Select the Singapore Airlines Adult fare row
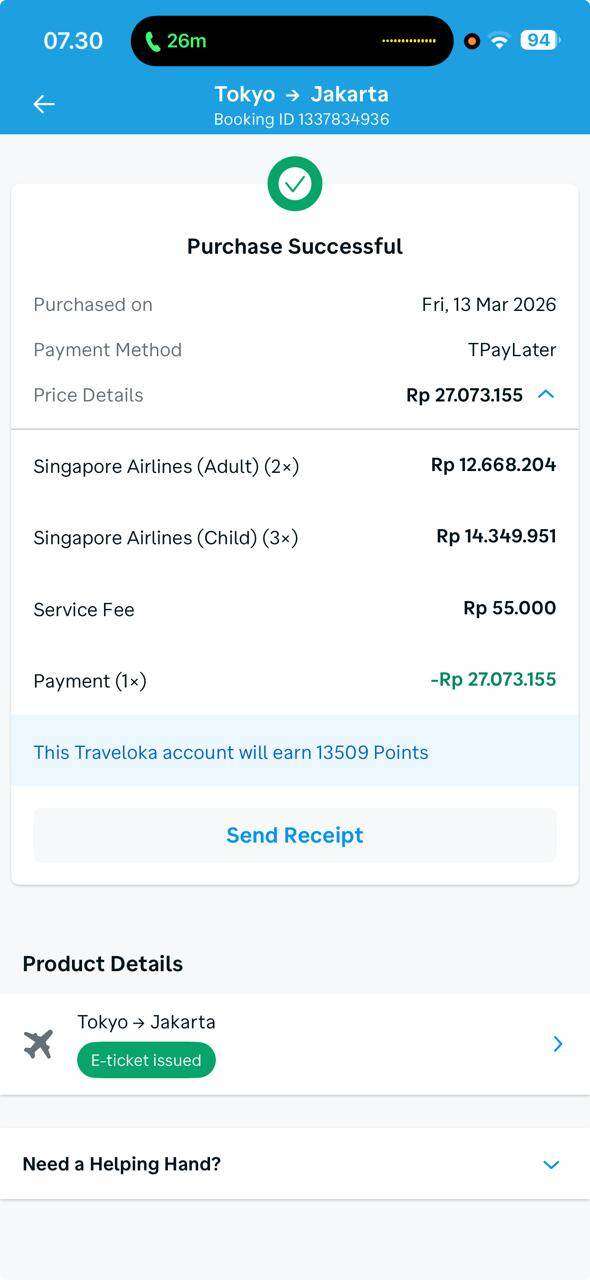The width and height of the screenshot is (590, 1280). click(294, 465)
